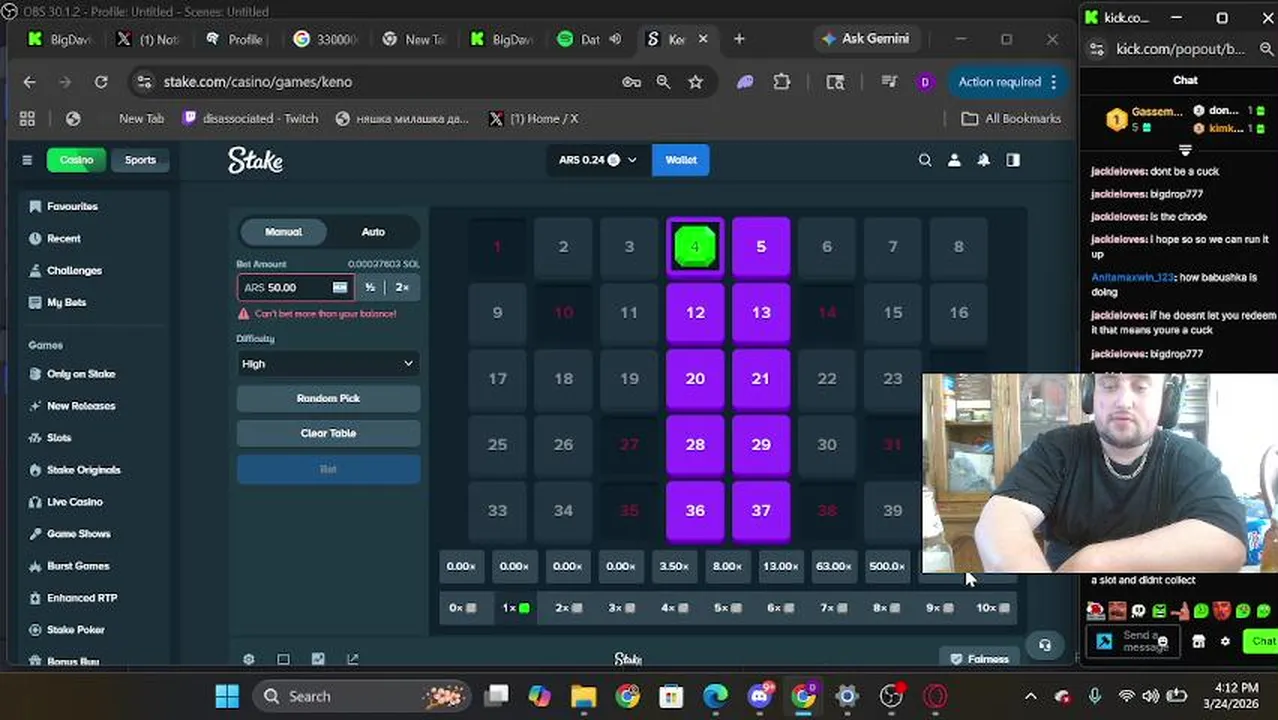Open the Chrome extensions puzzle icon
The image size is (1278, 720).
[x=782, y=82]
